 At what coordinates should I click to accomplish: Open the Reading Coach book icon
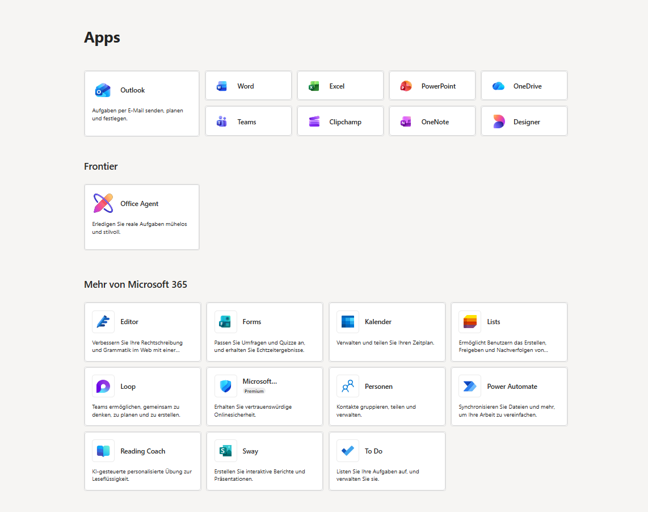[x=103, y=451]
